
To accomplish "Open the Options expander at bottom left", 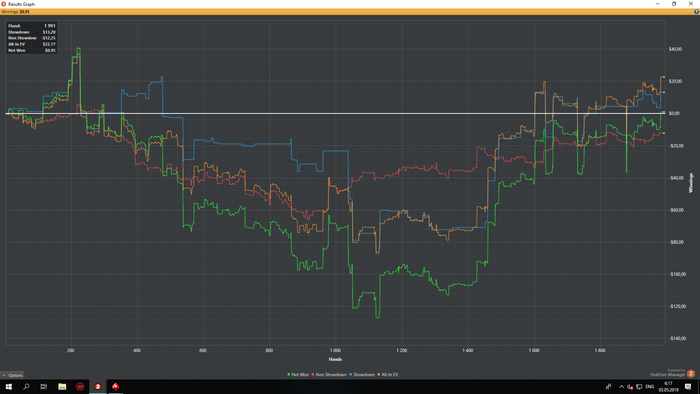I will tap(12, 375).
